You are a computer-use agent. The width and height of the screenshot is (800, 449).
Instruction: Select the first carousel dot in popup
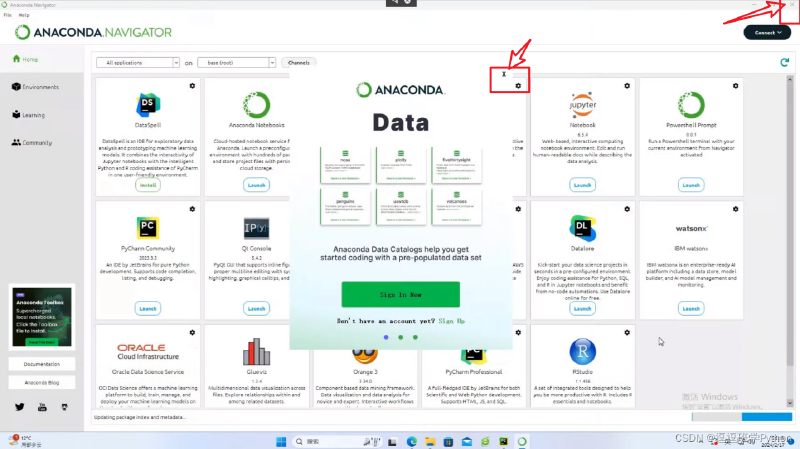pos(386,337)
